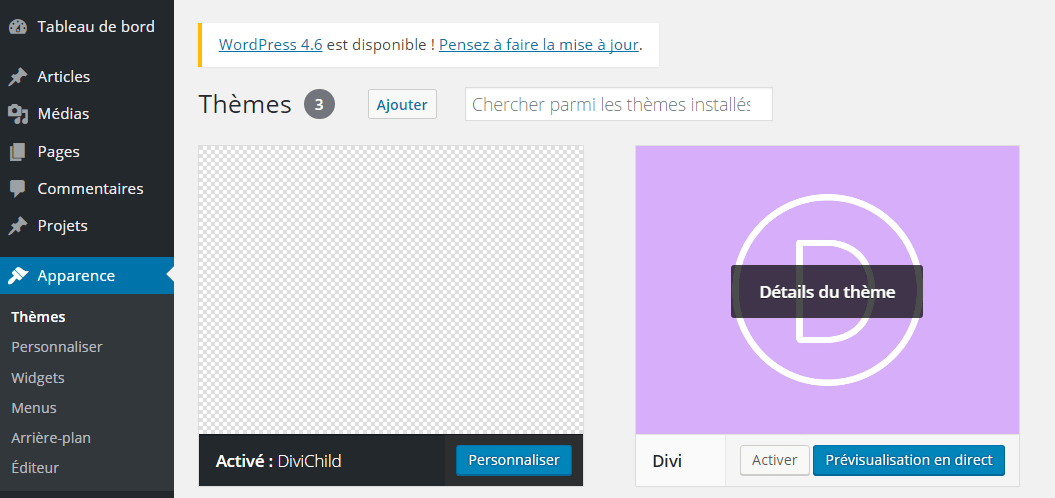Go to the Médias menu item

pyautogui.click(x=87, y=114)
